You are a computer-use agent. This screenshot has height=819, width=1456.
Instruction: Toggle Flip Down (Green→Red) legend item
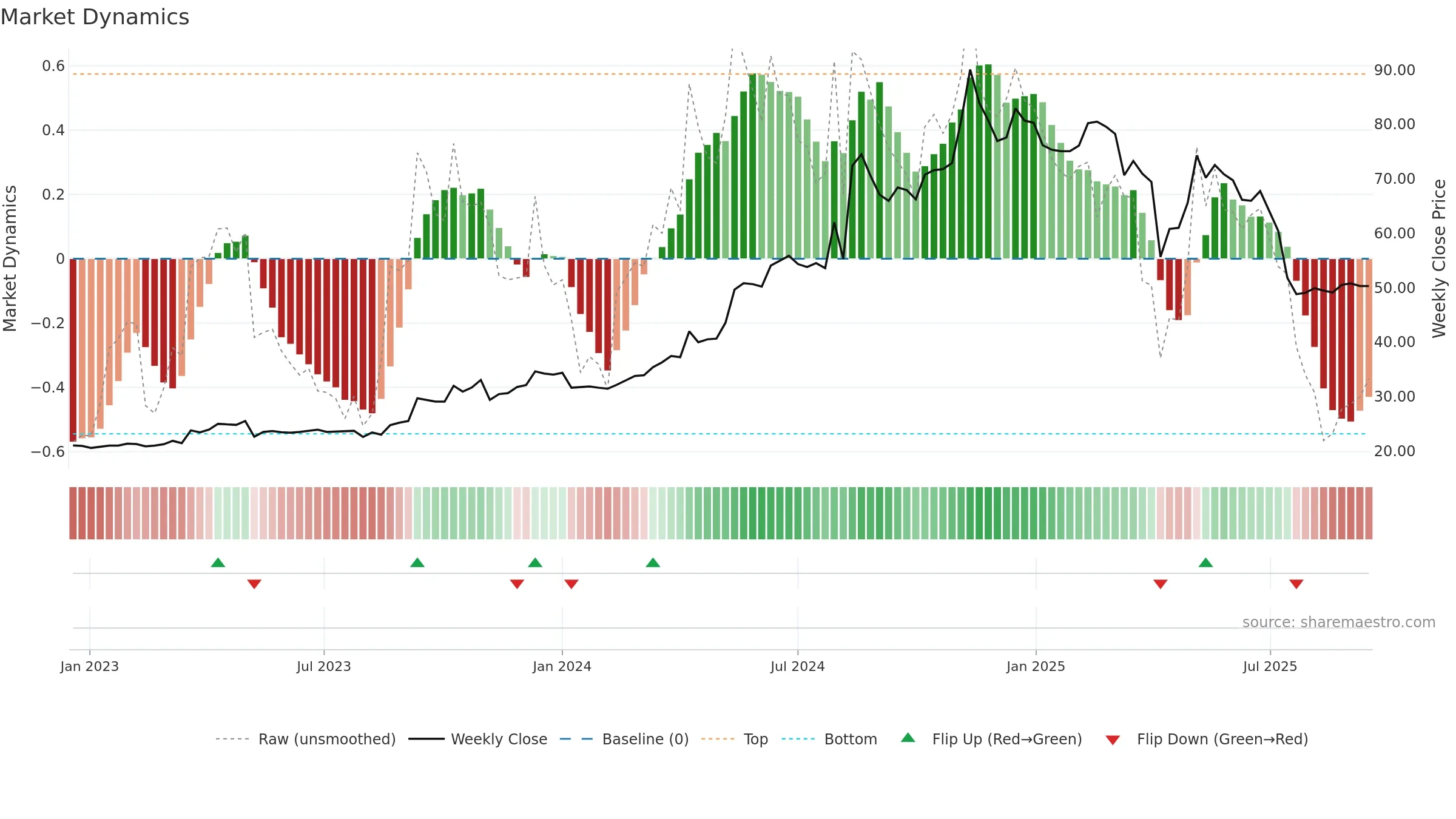[x=1207, y=739]
